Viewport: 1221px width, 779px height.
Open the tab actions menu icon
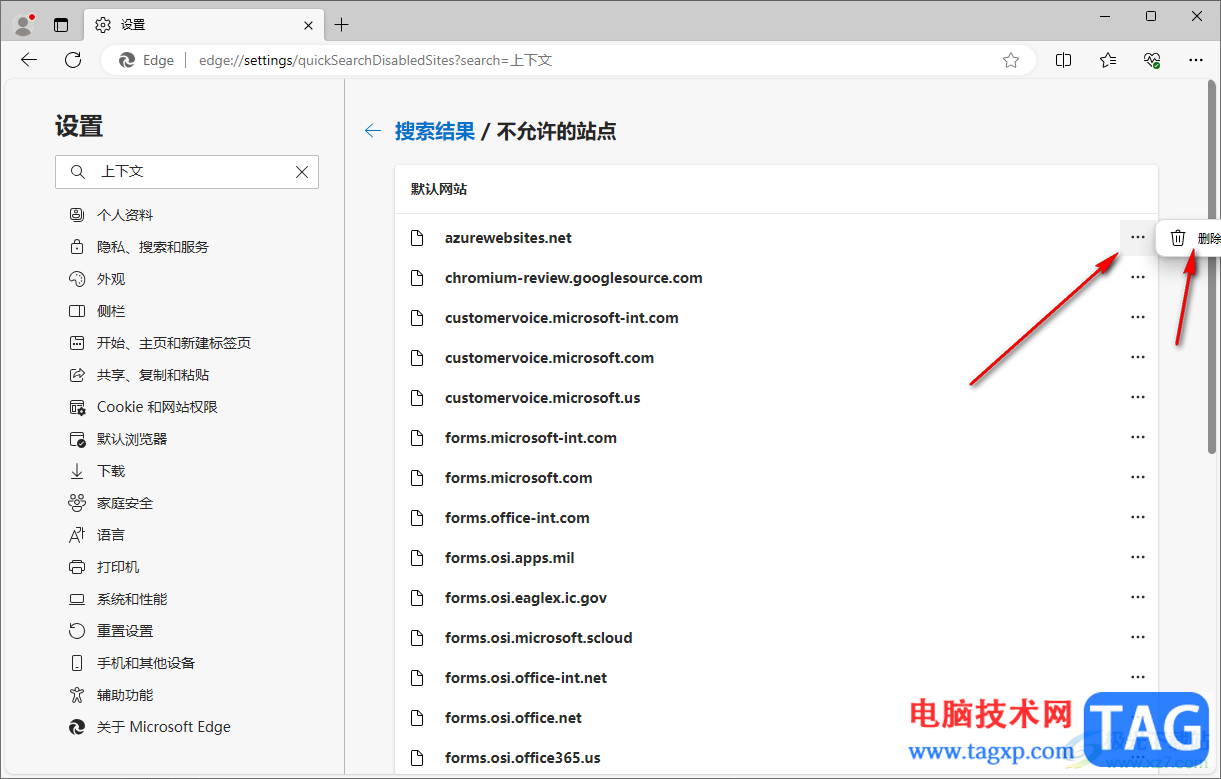click(x=62, y=25)
